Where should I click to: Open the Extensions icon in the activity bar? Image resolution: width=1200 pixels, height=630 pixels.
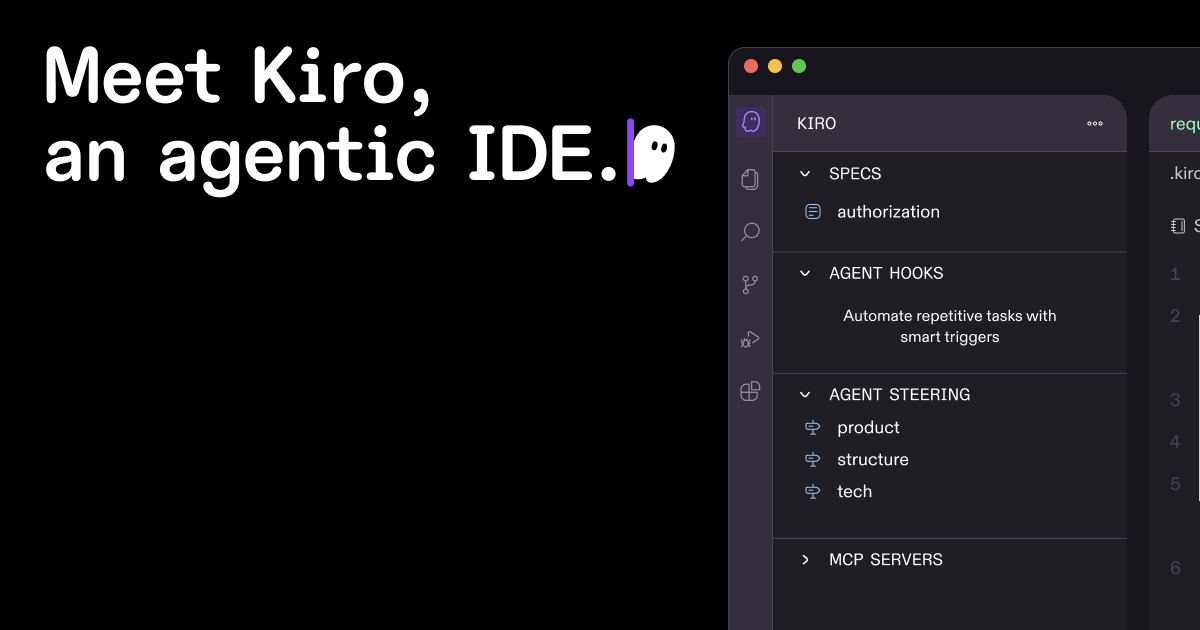(x=750, y=392)
